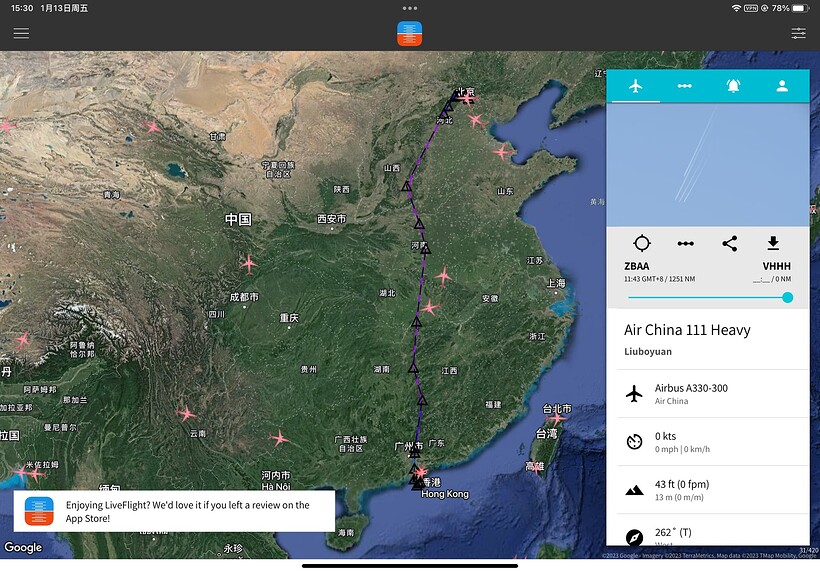The height and width of the screenshot is (572, 820).
Task: Open the hamburger menu
Action: point(21,33)
